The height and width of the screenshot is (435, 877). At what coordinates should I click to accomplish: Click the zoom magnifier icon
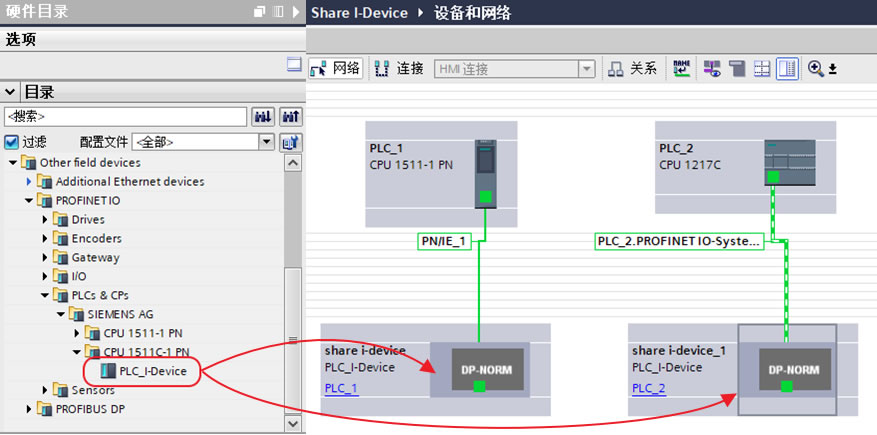(x=815, y=69)
